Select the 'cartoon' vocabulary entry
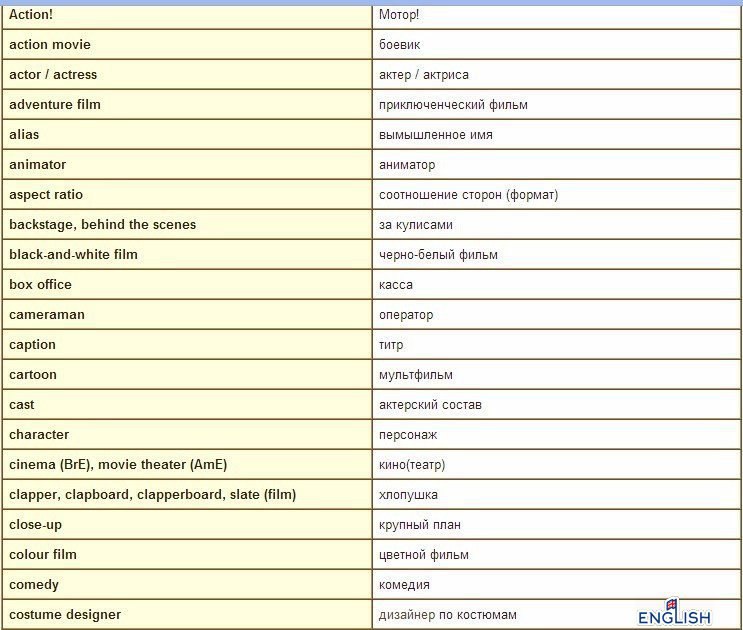This screenshot has height=630, width=743. (x=33, y=375)
